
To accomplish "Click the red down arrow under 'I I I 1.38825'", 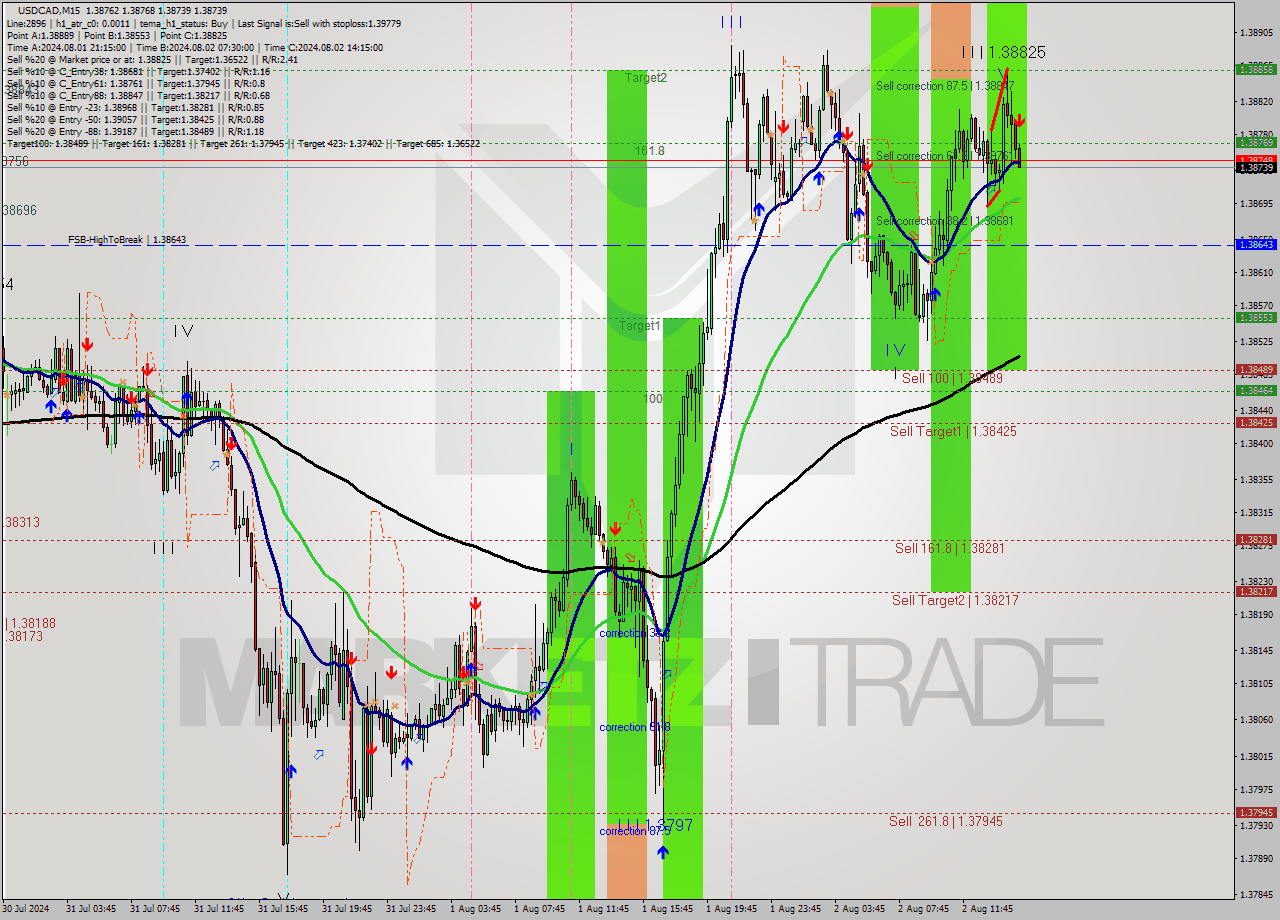I will tap(1018, 120).
